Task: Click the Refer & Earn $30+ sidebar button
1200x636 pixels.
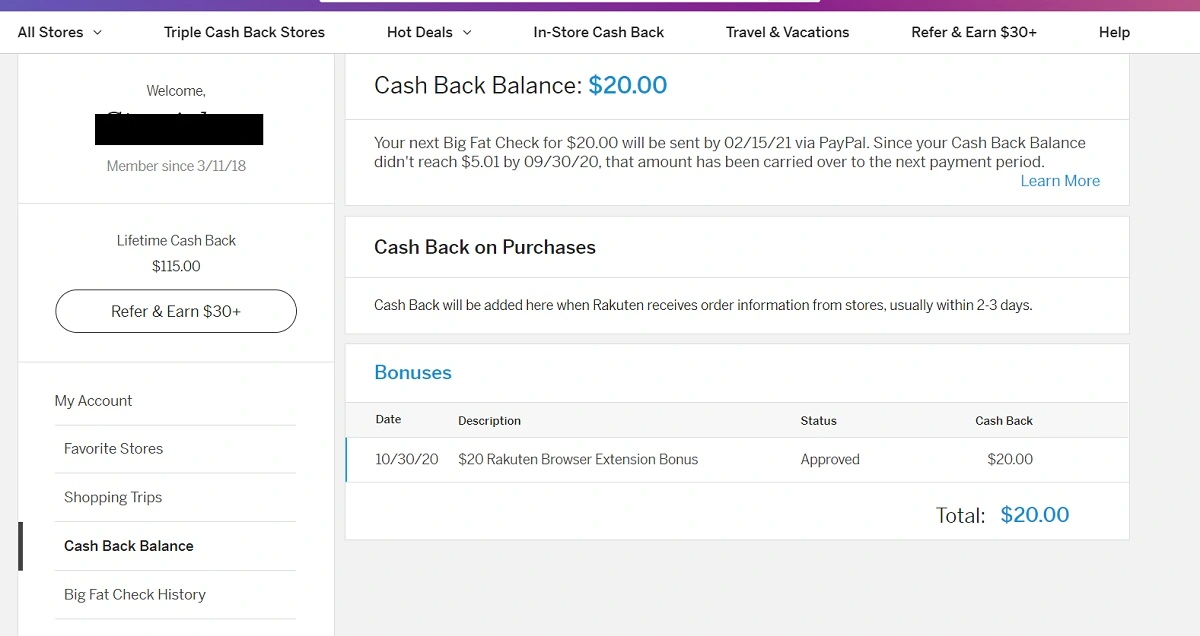Action: [176, 311]
